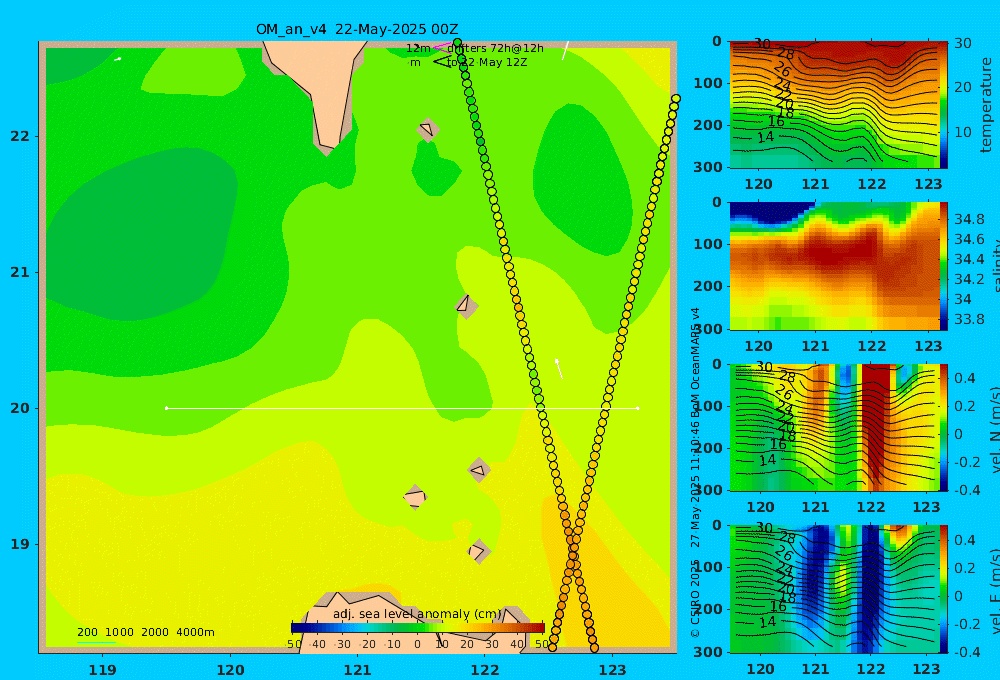The width and height of the screenshot is (1000, 680).
Task: Click the drifter track endpoint at upper right edge
Action: pyautogui.click(x=676, y=99)
